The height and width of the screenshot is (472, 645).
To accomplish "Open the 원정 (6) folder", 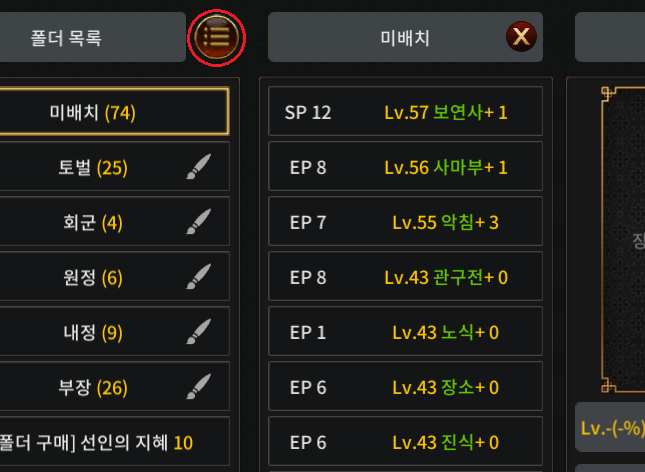I will 114,277.
